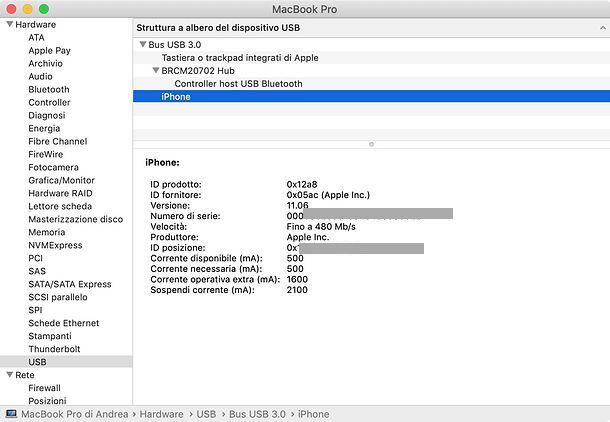Select the Rete section heading
This screenshot has width=610, height=422.
point(25,375)
